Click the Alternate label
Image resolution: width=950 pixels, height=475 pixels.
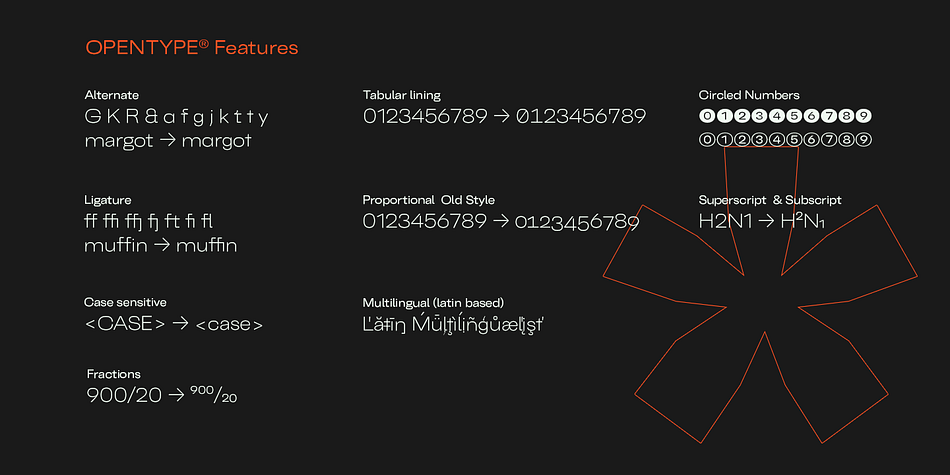pos(111,95)
